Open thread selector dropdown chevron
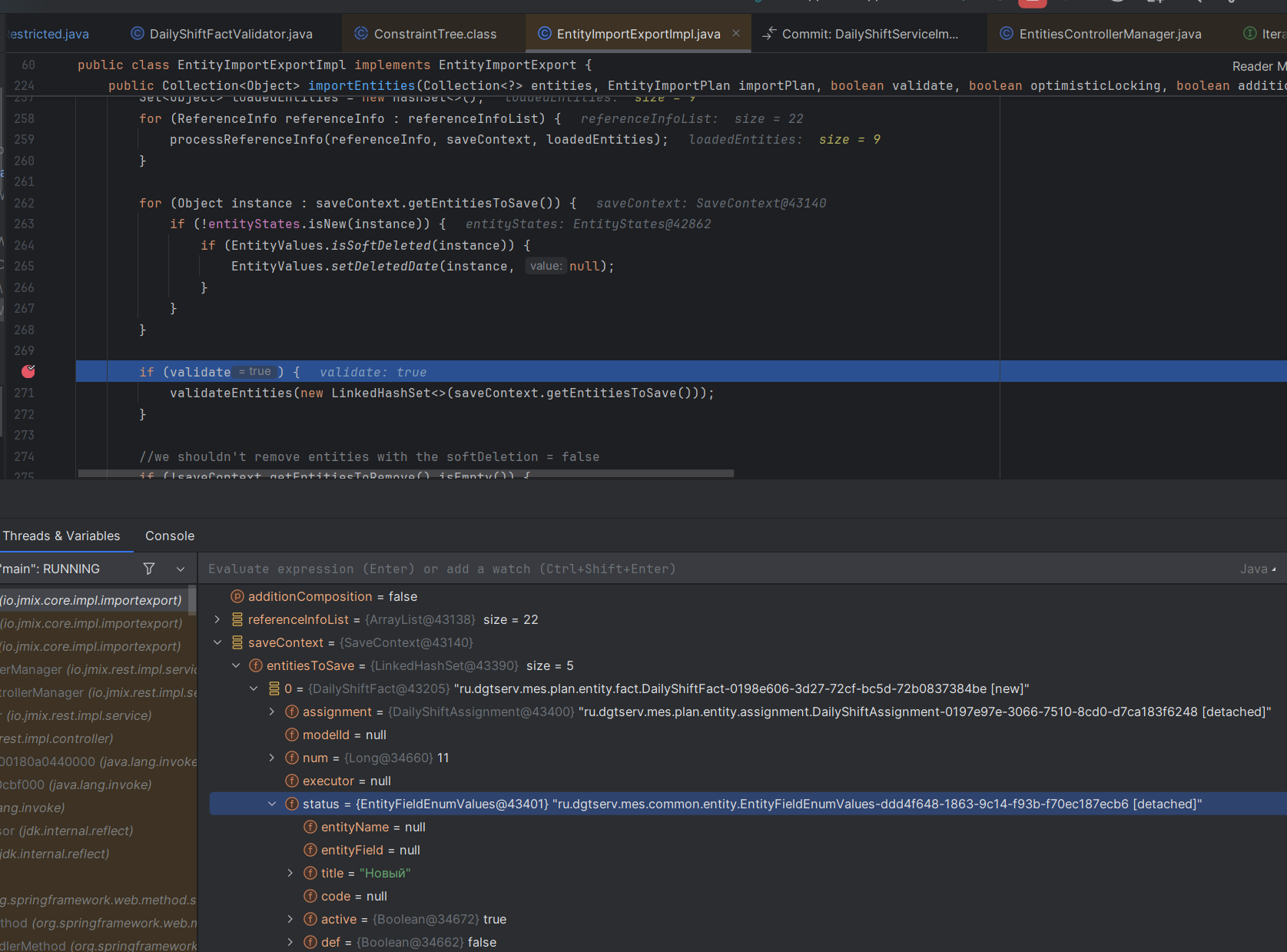This screenshot has width=1287, height=952. tap(181, 569)
